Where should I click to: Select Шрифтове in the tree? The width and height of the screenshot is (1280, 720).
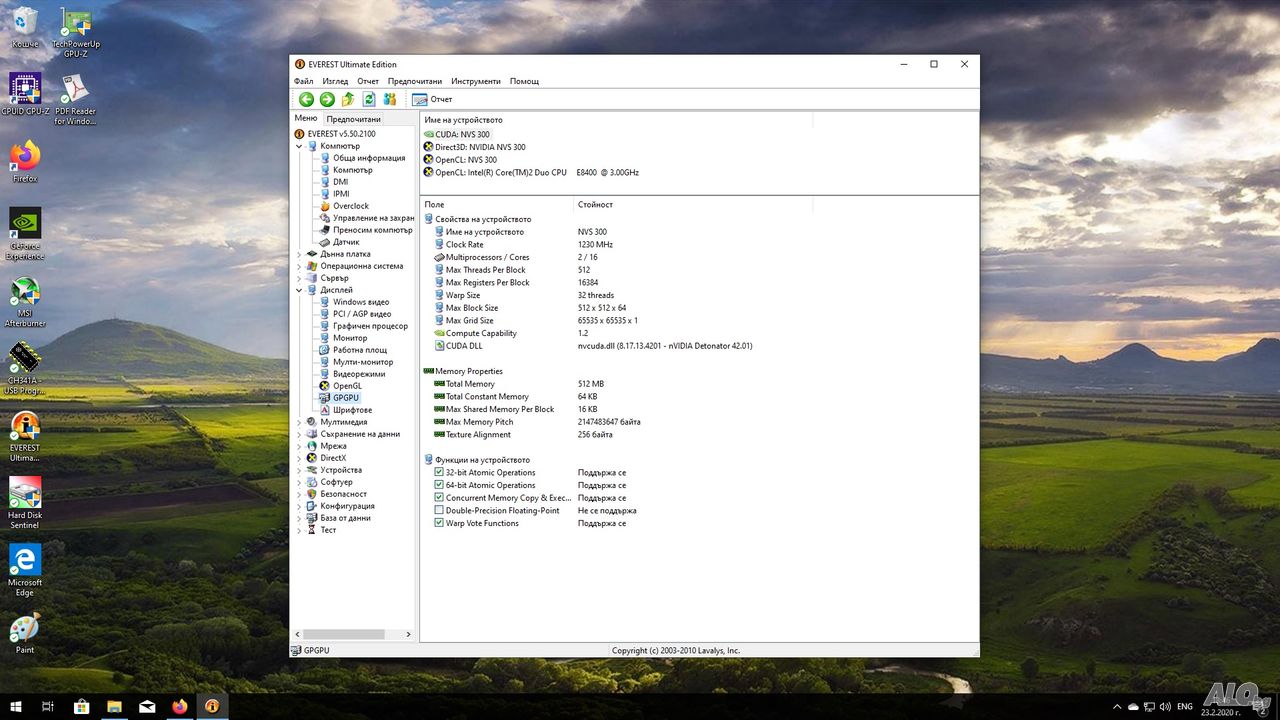tap(353, 410)
